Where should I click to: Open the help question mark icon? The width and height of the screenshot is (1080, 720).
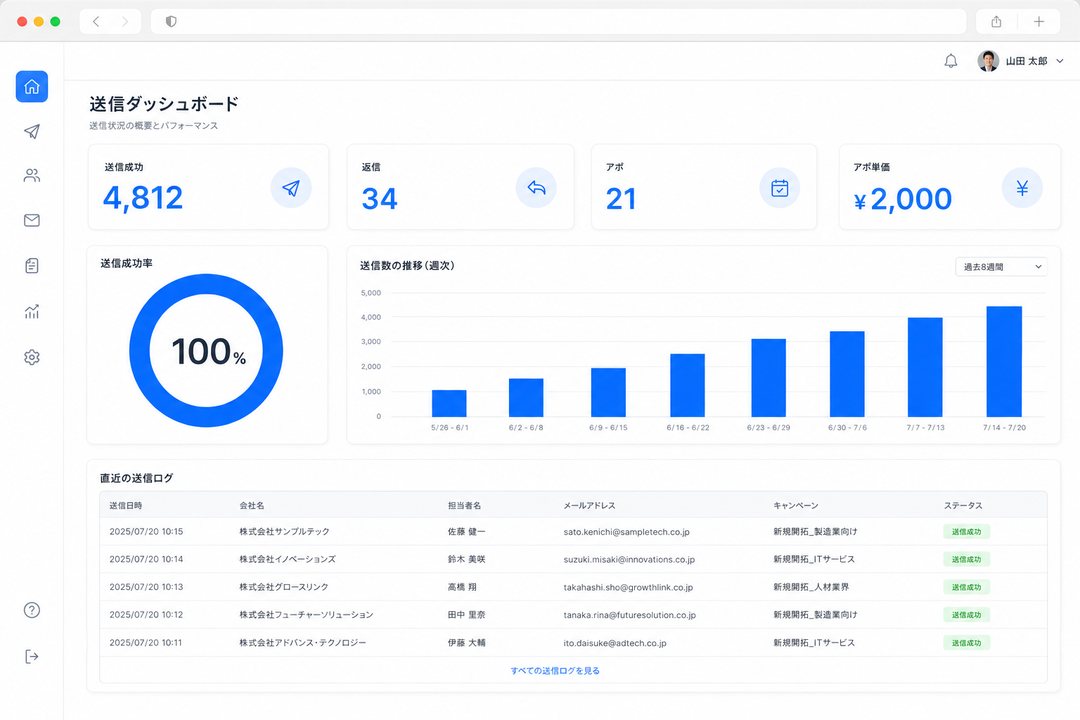pyautogui.click(x=32, y=610)
